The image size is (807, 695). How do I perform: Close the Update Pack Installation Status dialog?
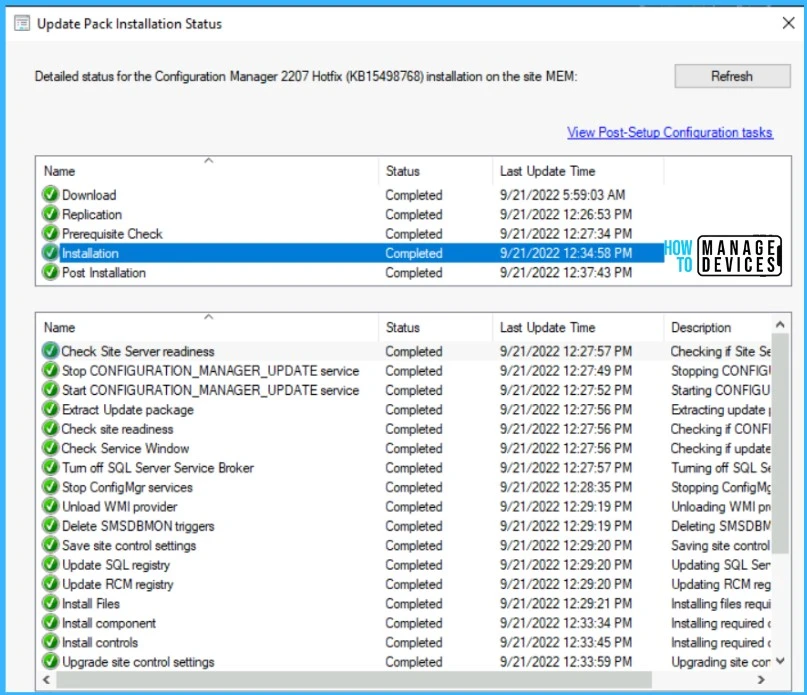point(788,23)
